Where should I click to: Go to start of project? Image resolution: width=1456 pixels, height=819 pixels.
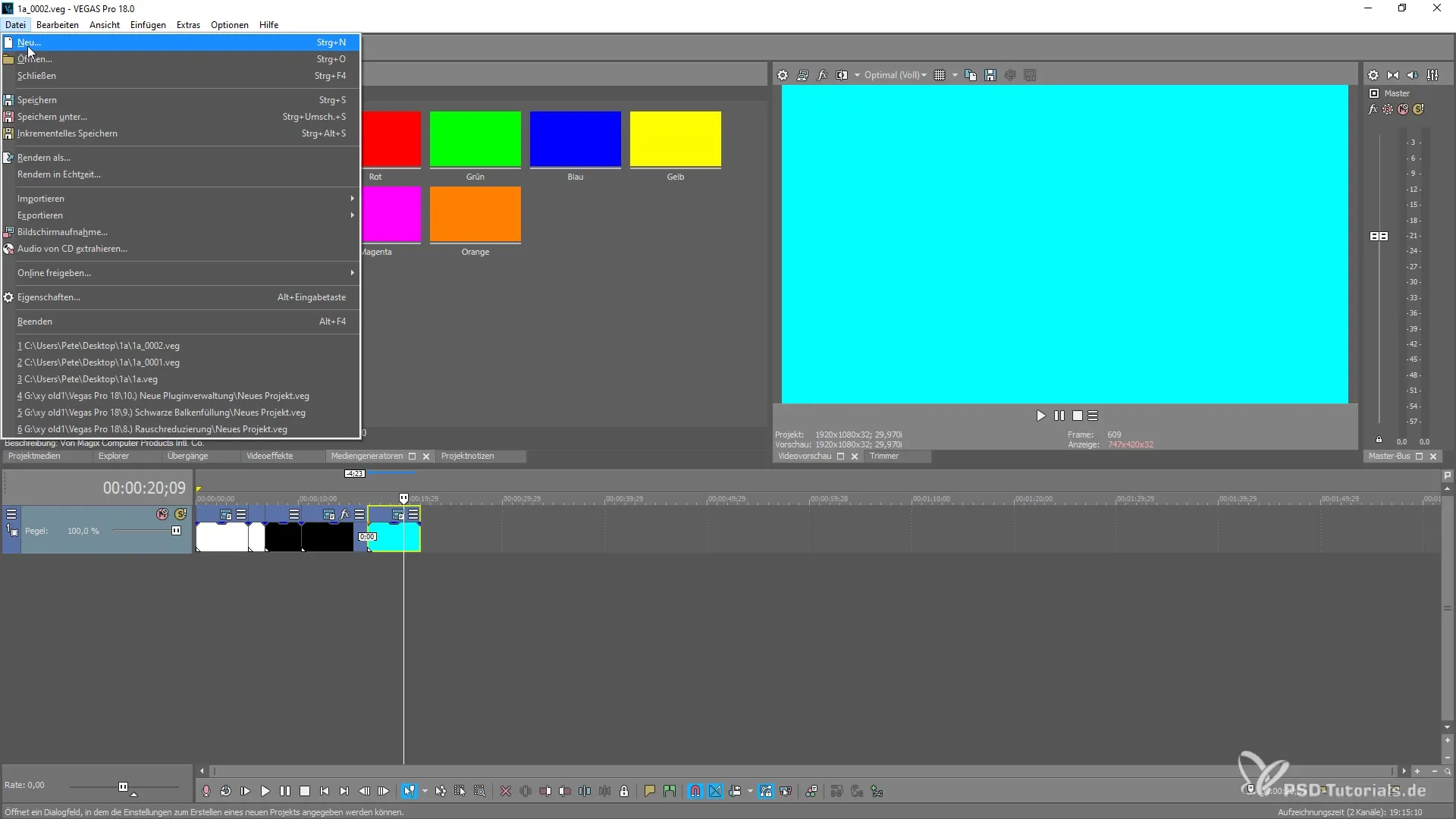tap(324, 791)
